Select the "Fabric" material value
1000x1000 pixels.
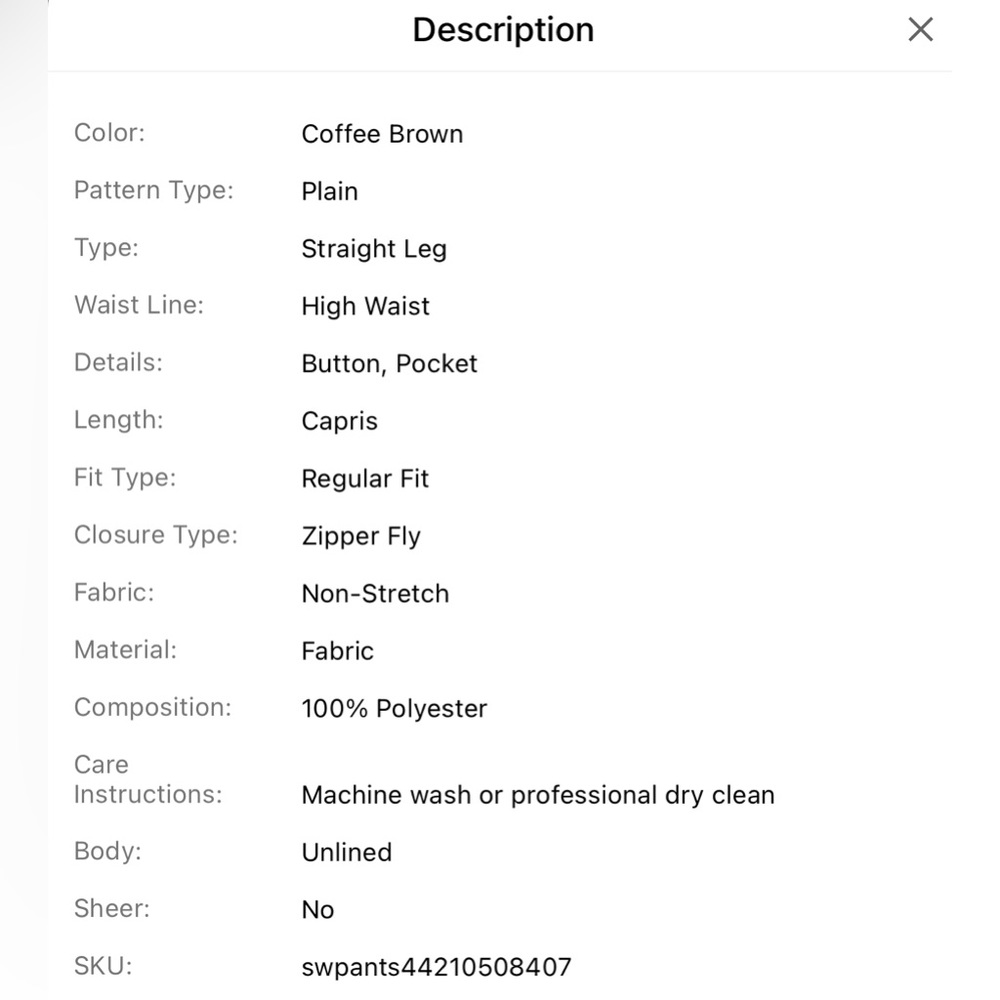tap(338, 651)
